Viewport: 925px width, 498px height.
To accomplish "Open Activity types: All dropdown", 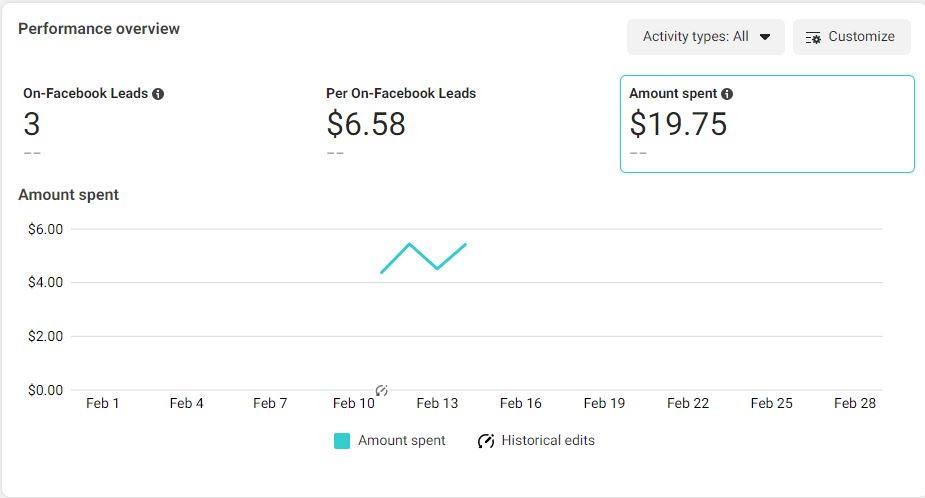I will [x=705, y=37].
